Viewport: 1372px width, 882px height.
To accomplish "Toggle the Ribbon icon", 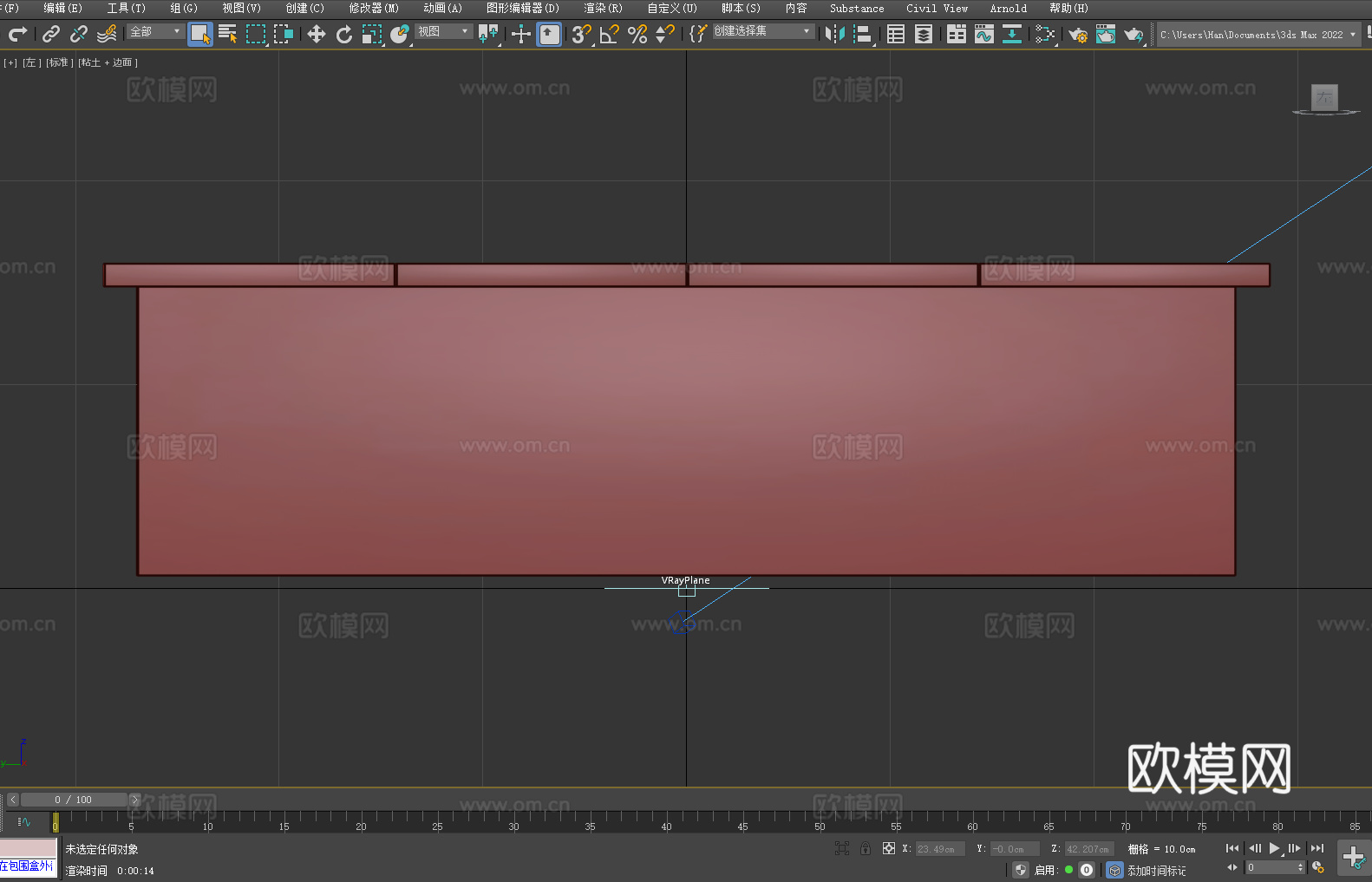I will tap(957, 34).
